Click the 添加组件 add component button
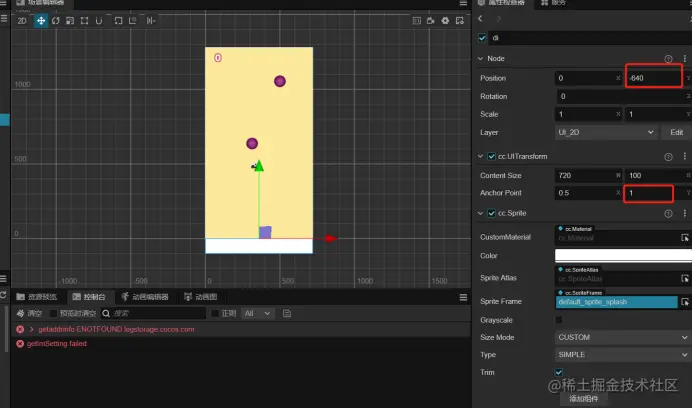693x408 pixels. point(583,399)
